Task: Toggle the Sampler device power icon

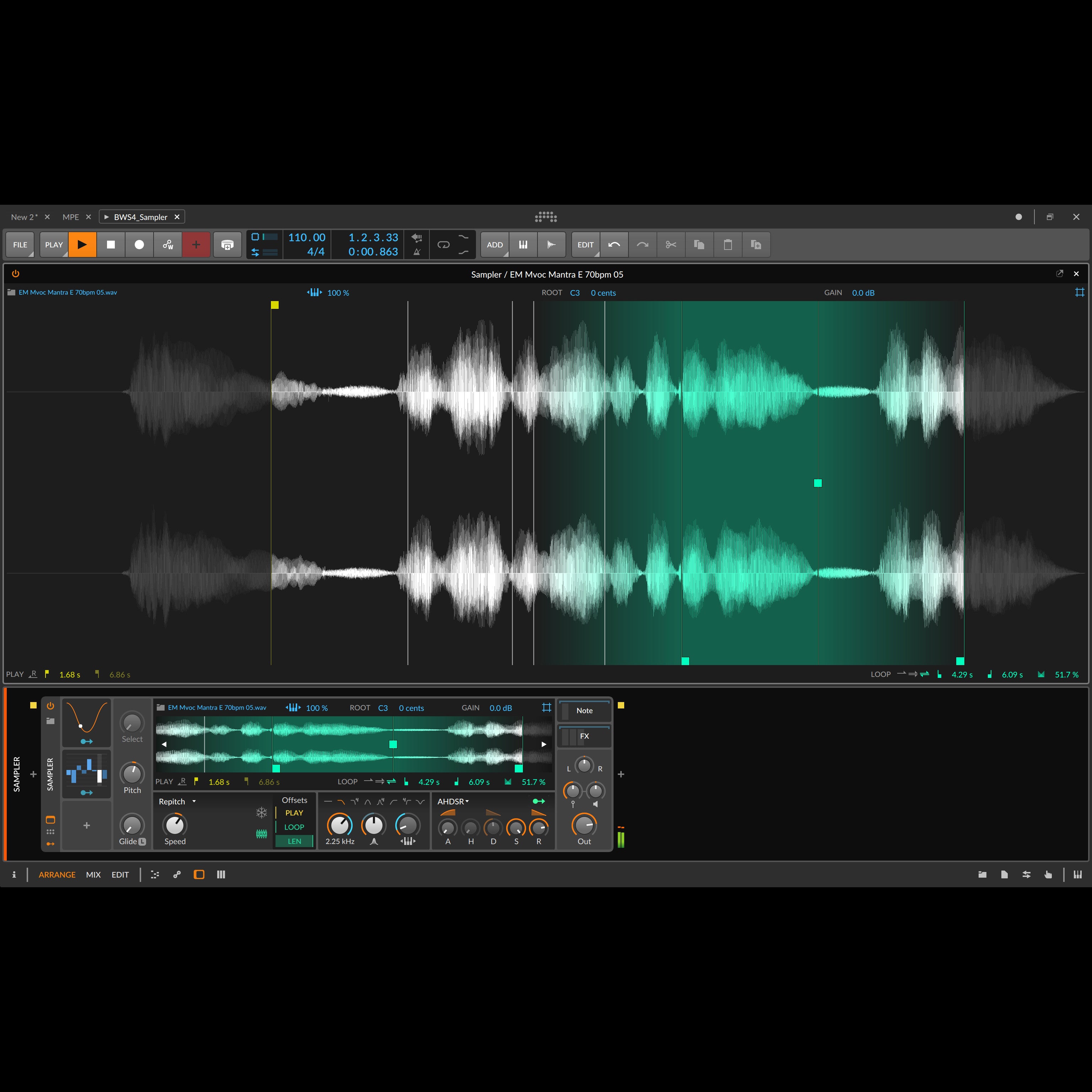Action: click(50, 706)
